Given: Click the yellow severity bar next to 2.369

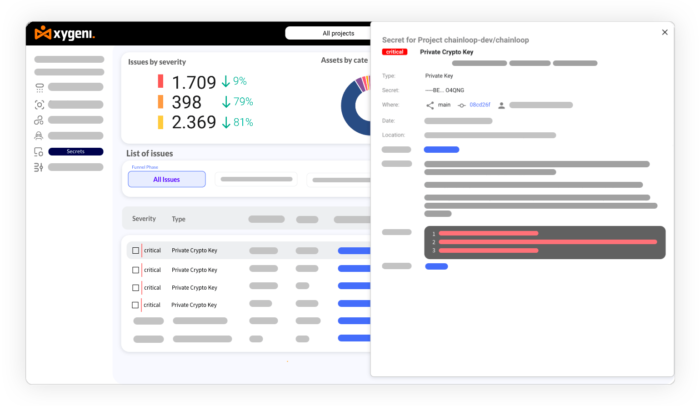Looking at the screenshot, I should [161, 122].
